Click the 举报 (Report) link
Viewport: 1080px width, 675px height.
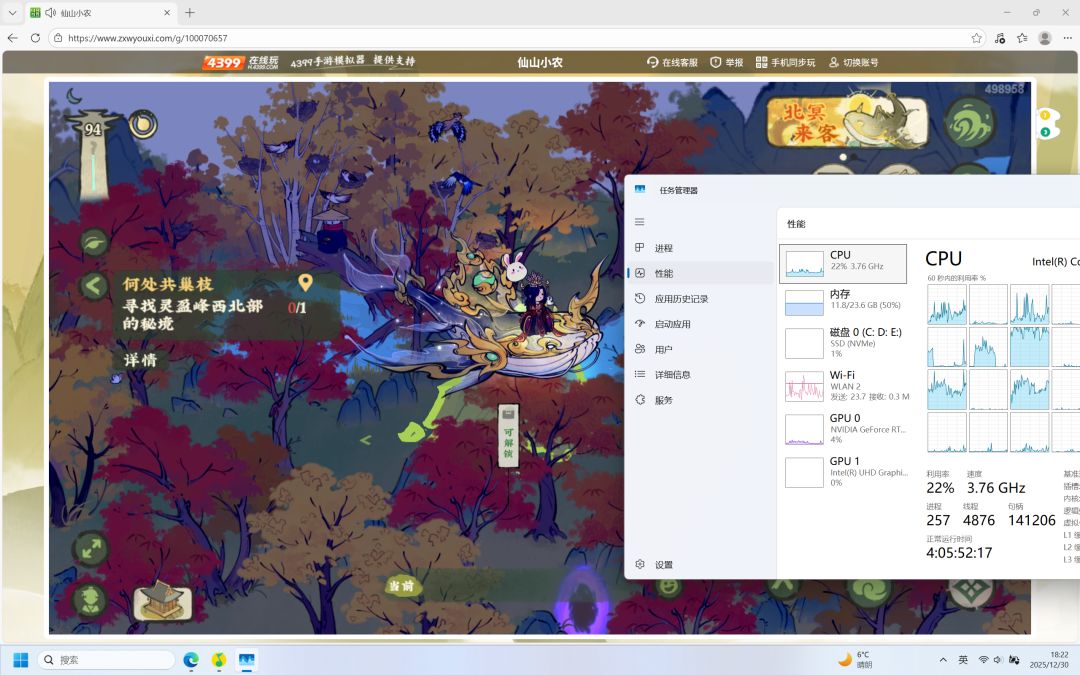click(x=727, y=62)
